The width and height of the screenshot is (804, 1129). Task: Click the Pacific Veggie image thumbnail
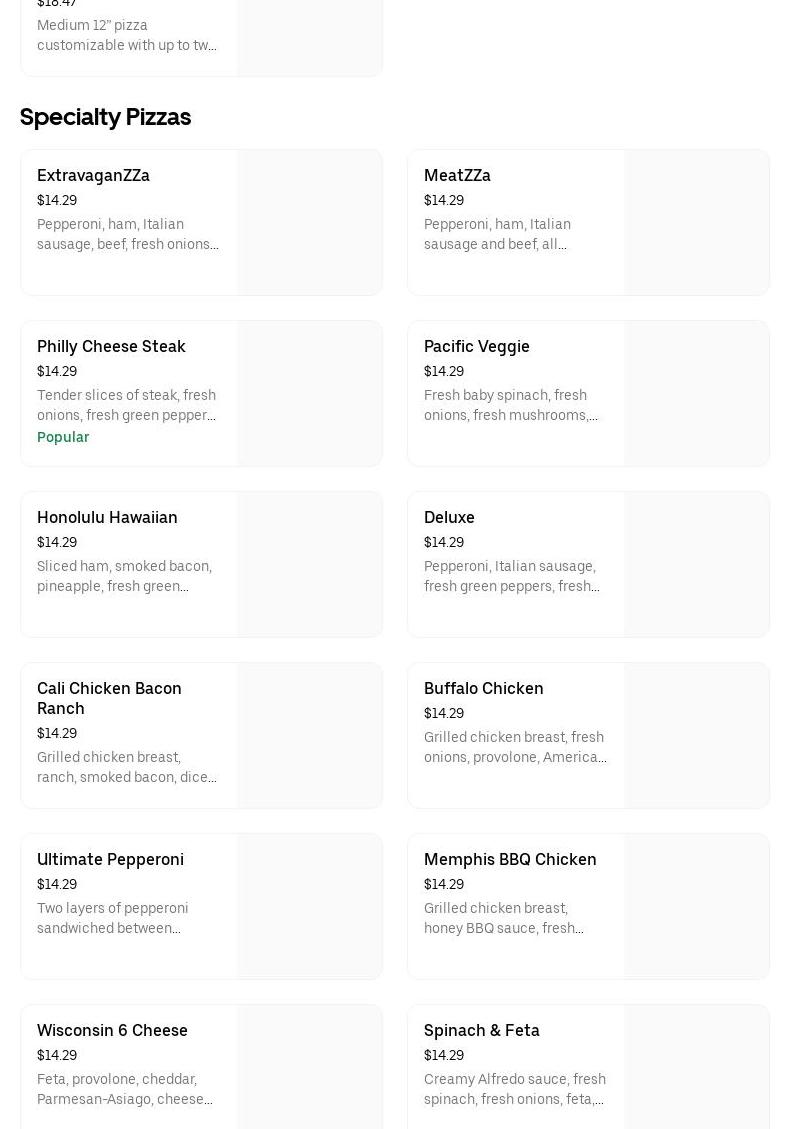click(x=697, y=393)
